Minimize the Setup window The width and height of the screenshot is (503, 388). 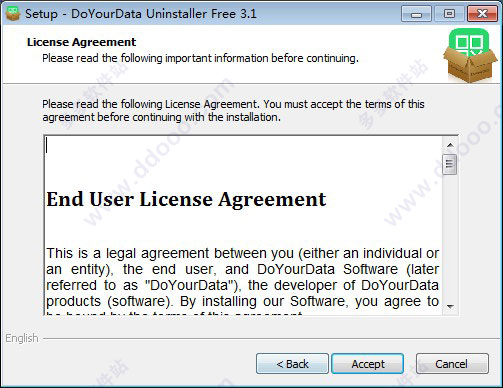416,14
